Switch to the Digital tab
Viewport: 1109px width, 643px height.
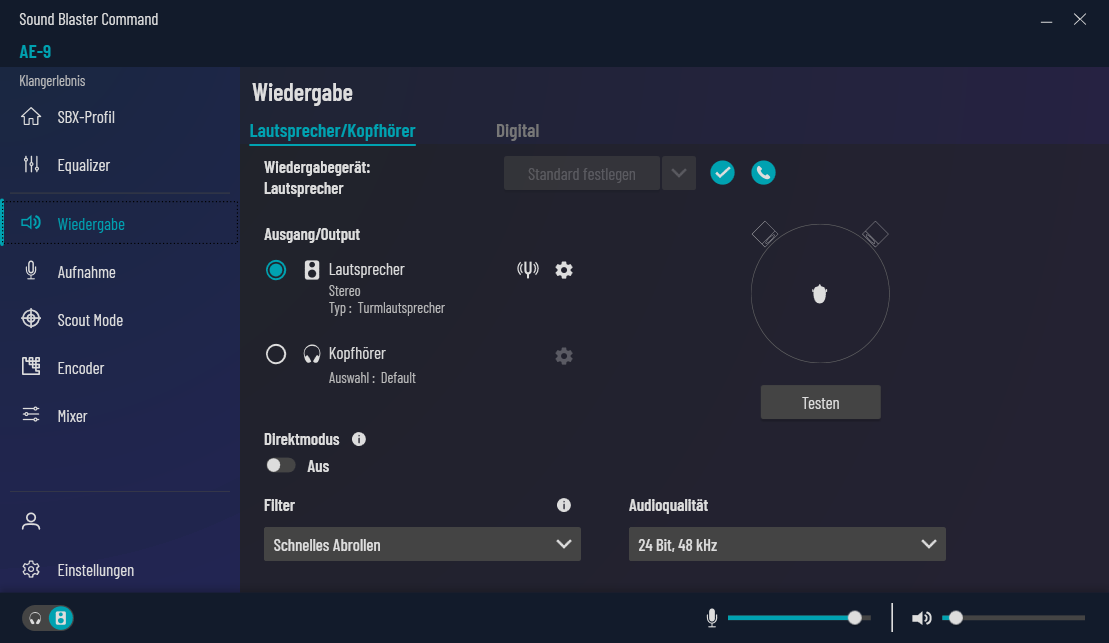pyautogui.click(x=518, y=131)
